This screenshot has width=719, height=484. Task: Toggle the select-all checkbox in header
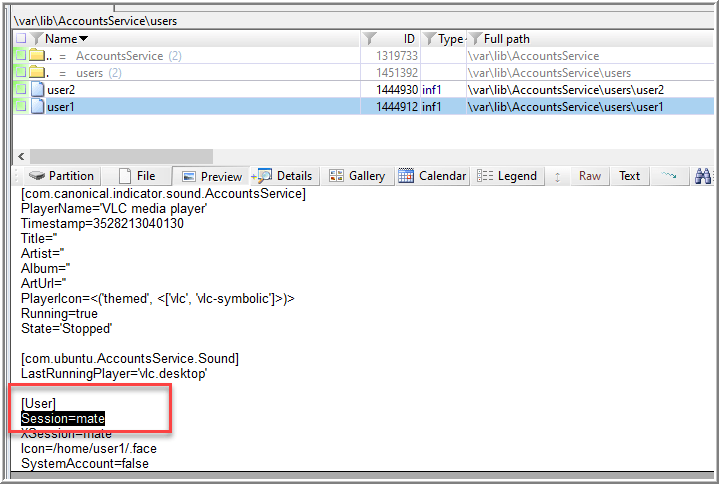click(20, 39)
